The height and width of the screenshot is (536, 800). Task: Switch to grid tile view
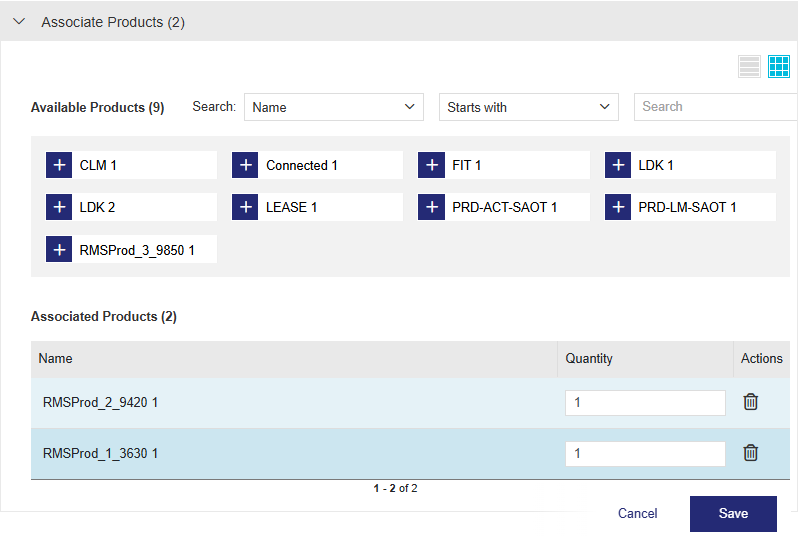coord(779,67)
